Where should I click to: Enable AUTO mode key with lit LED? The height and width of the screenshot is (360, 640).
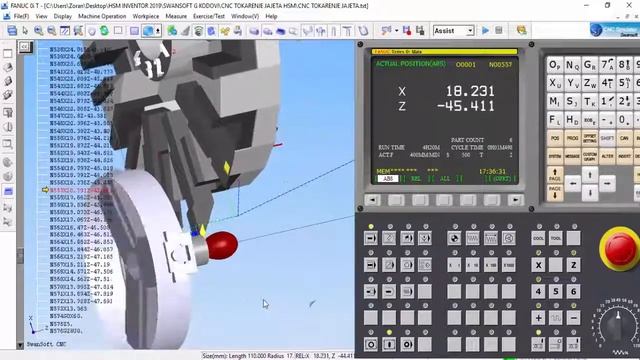point(371,238)
